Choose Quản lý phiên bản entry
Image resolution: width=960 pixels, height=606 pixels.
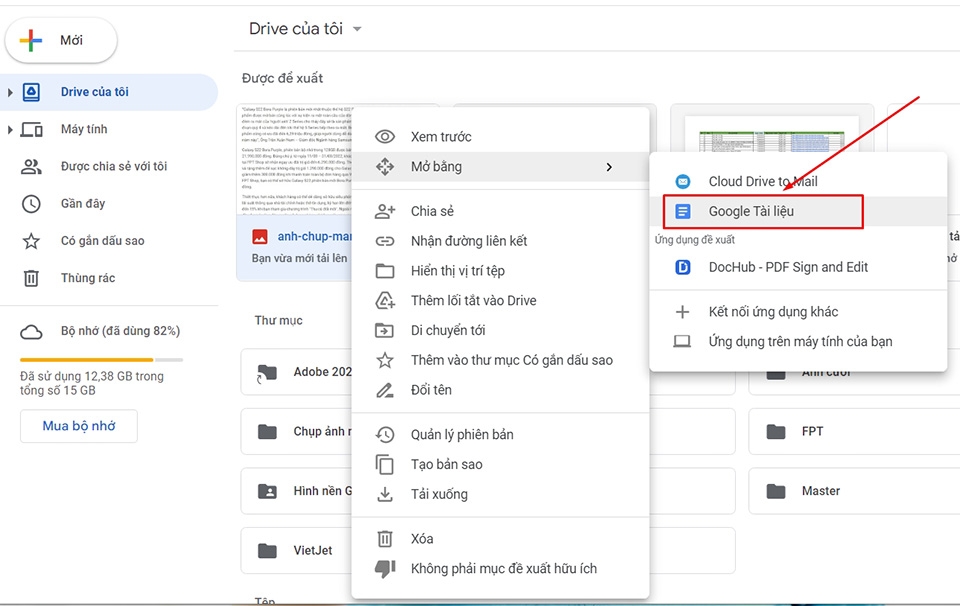[x=500, y=435]
